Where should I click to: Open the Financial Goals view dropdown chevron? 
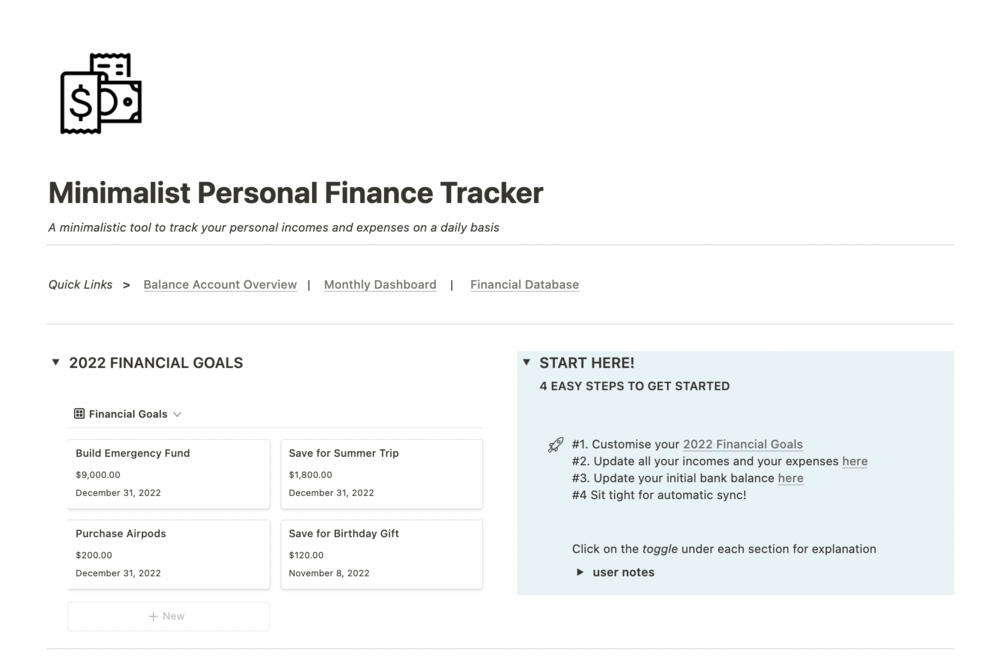177,414
